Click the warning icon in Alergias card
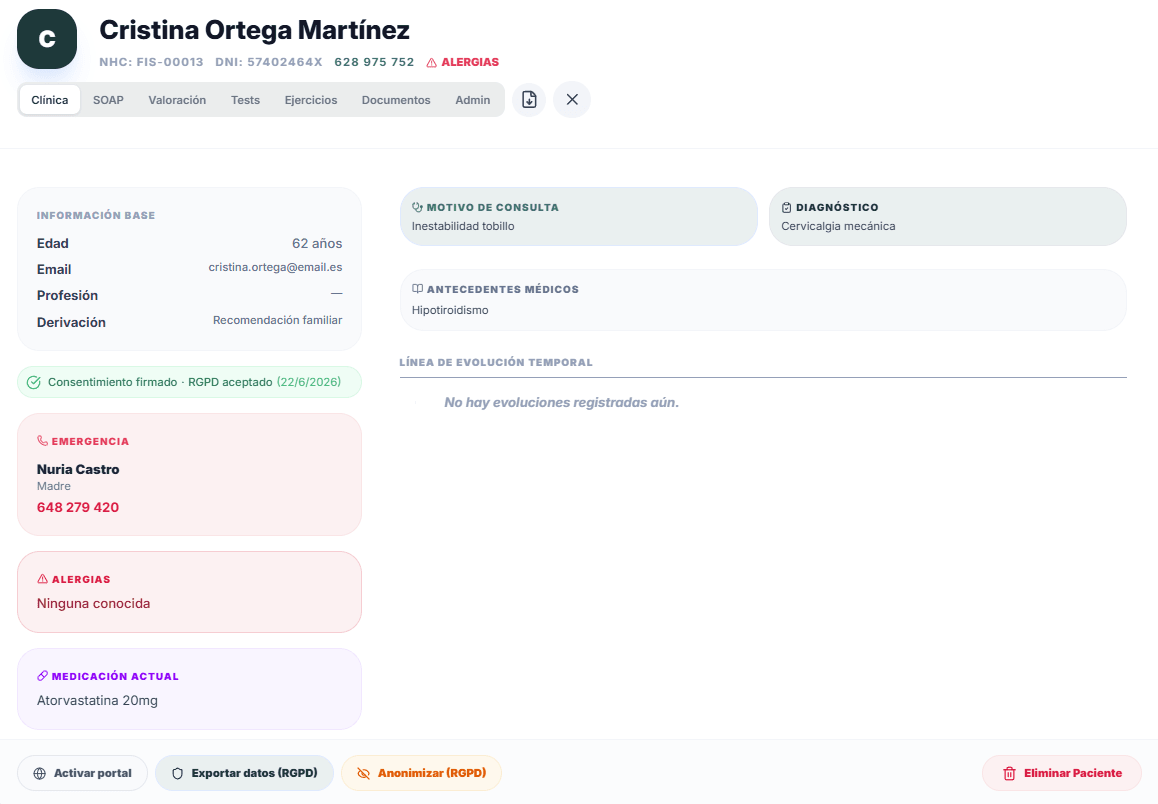This screenshot has height=804, width=1158. click(42, 579)
